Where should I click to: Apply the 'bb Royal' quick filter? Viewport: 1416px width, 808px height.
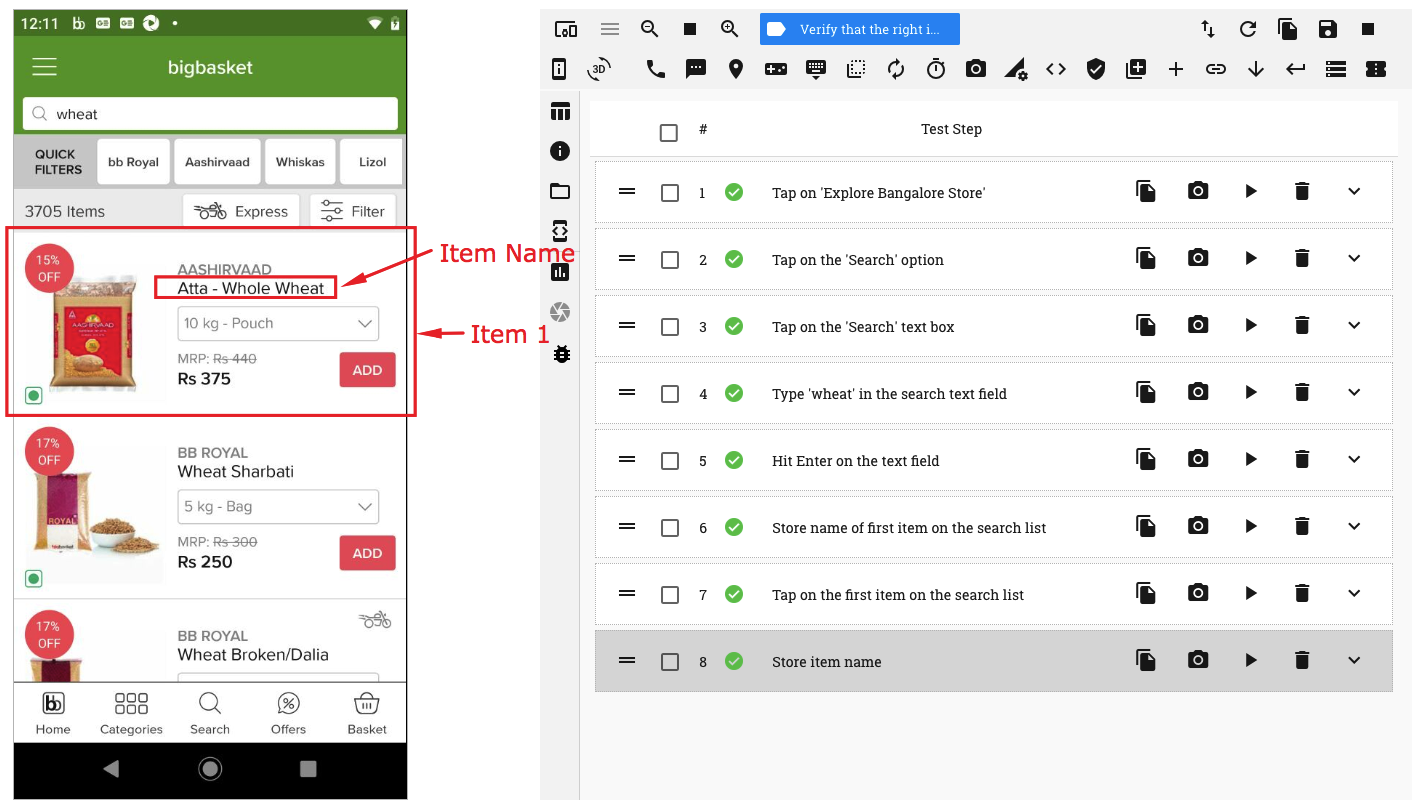pos(134,162)
